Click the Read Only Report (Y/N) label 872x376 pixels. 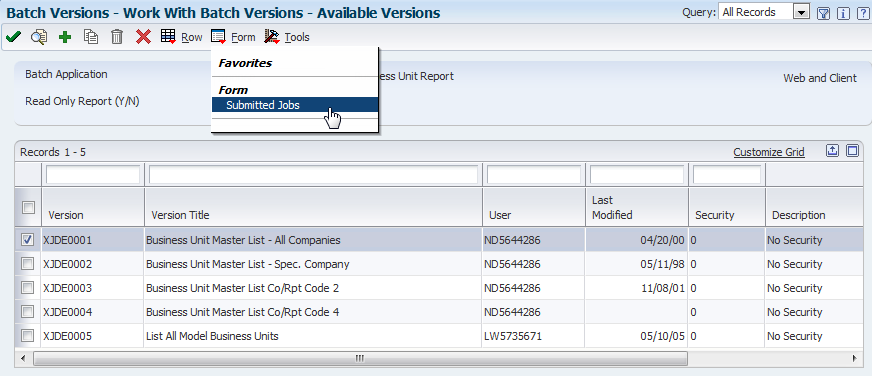[x=82, y=102]
